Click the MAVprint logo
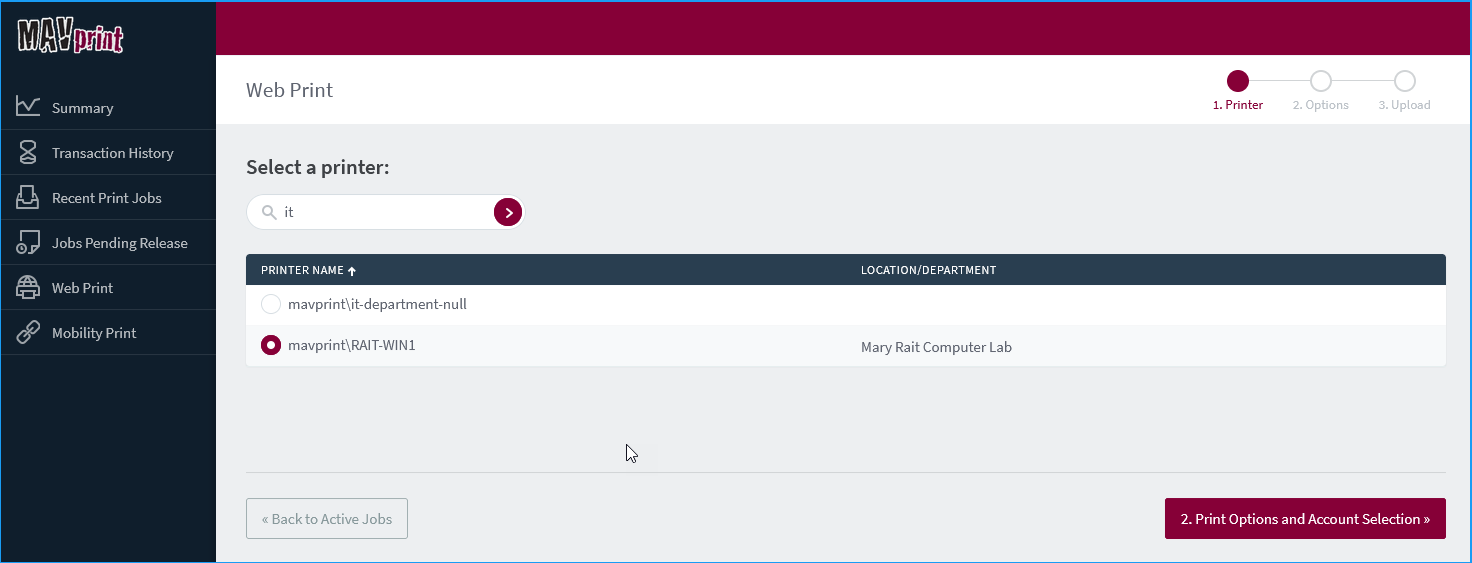Viewport: 1472px width, 563px height. (70, 36)
